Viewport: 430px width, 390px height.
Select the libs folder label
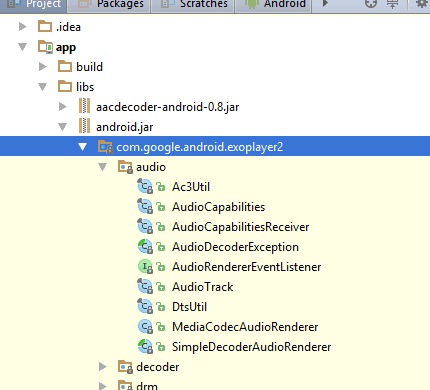coord(85,87)
